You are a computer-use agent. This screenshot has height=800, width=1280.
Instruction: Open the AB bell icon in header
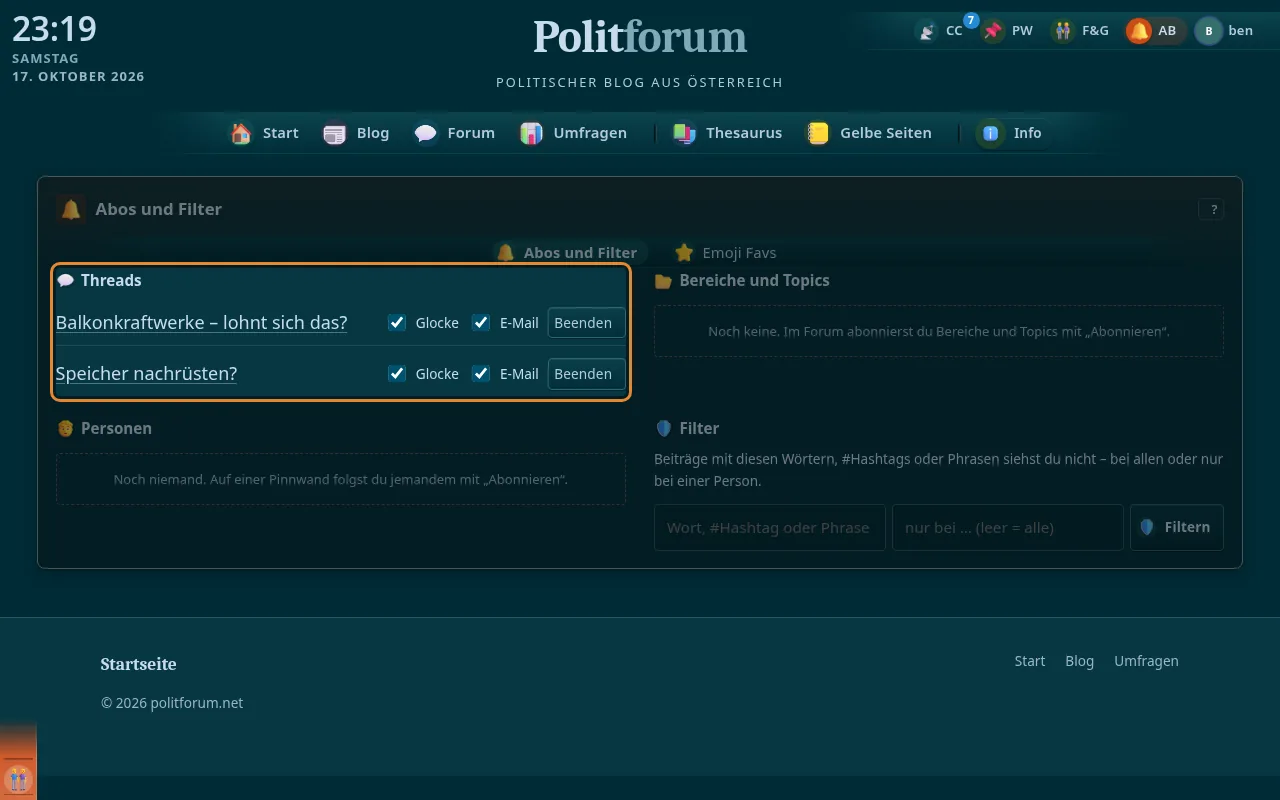coord(1139,31)
